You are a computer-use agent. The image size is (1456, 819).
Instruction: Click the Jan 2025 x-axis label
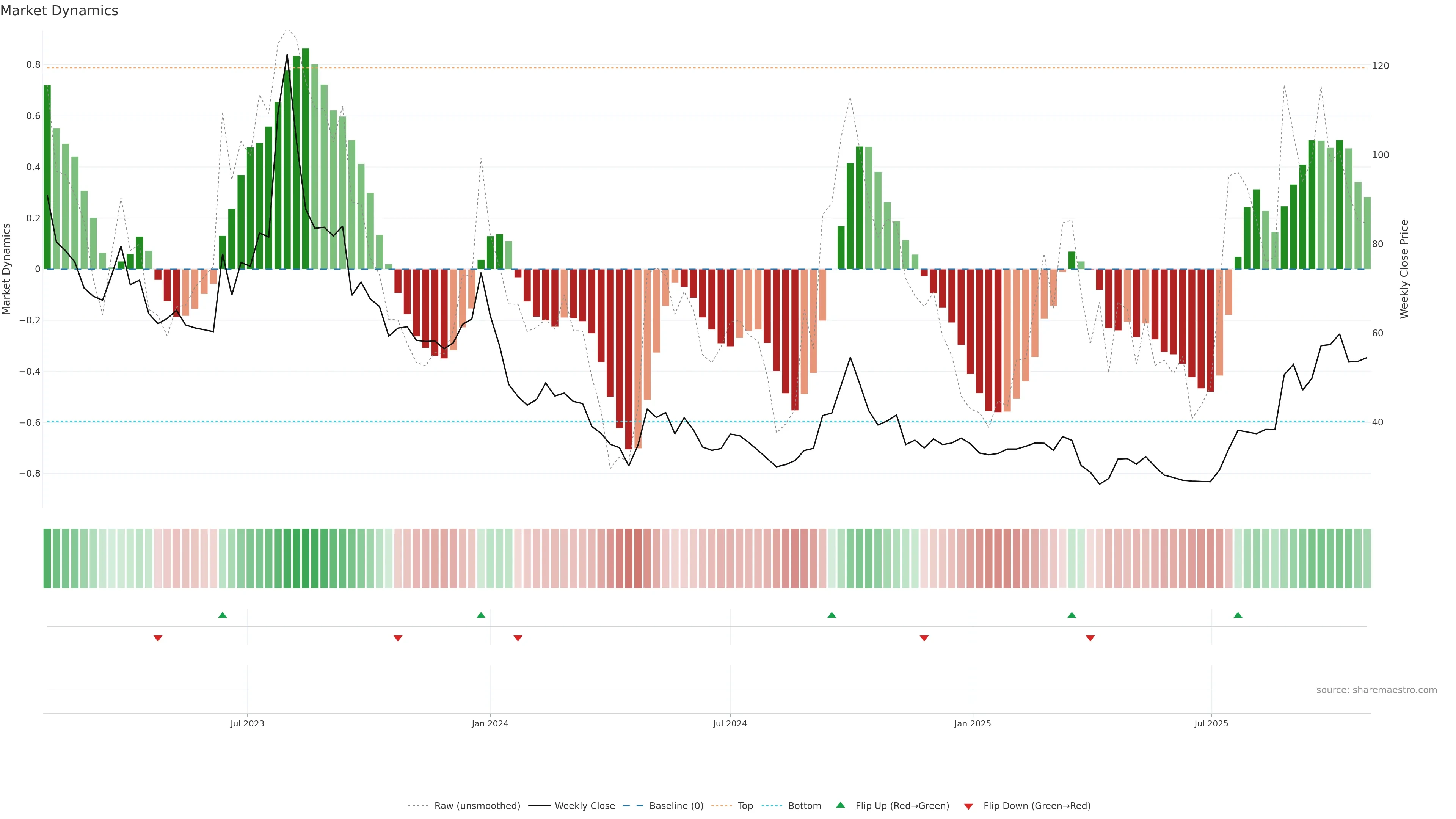(x=972, y=723)
